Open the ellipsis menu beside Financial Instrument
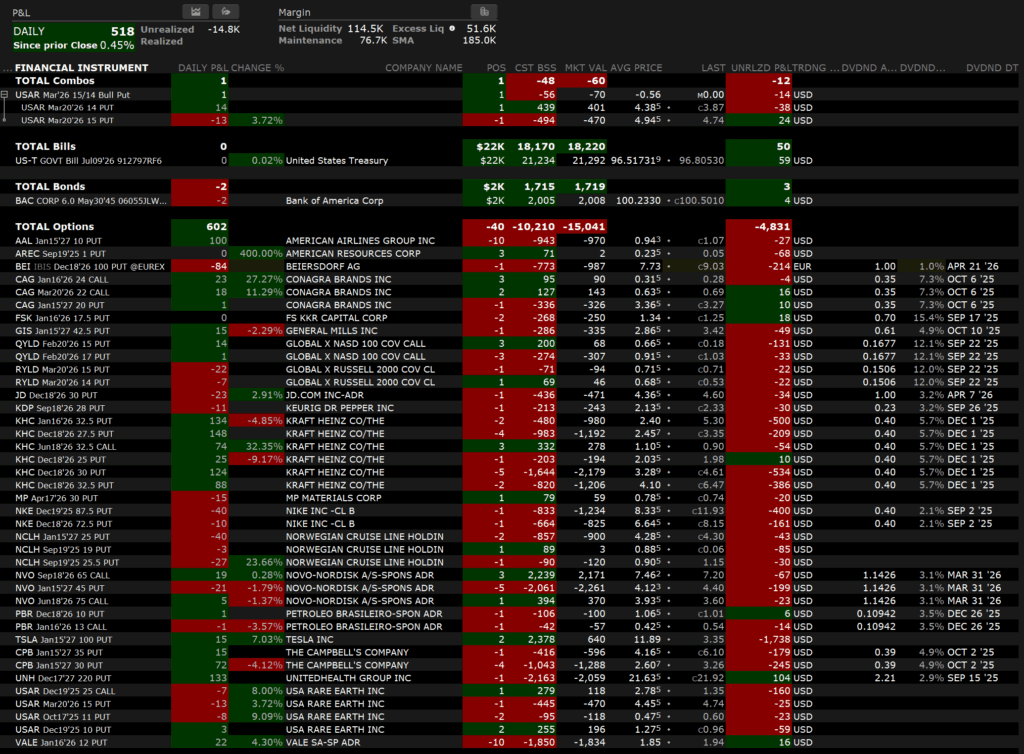This screenshot has width=1024, height=754. pos(7,67)
